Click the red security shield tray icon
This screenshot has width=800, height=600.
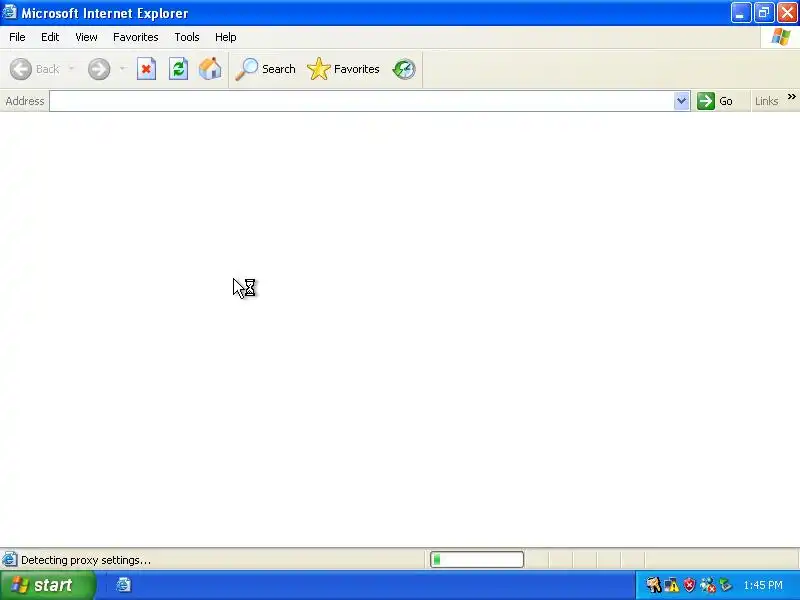click(x=689, y=585)
